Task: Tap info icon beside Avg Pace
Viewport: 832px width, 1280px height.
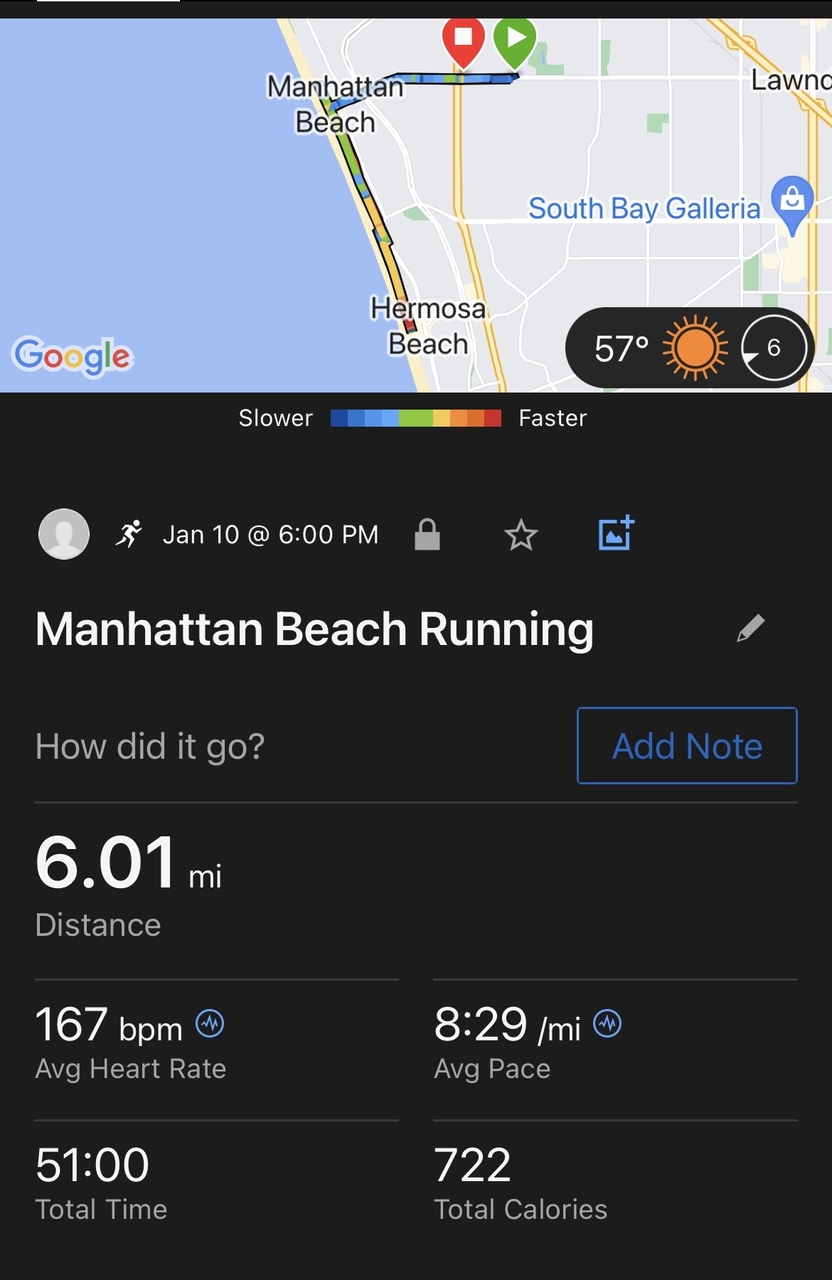Action: click(608, 1023)
